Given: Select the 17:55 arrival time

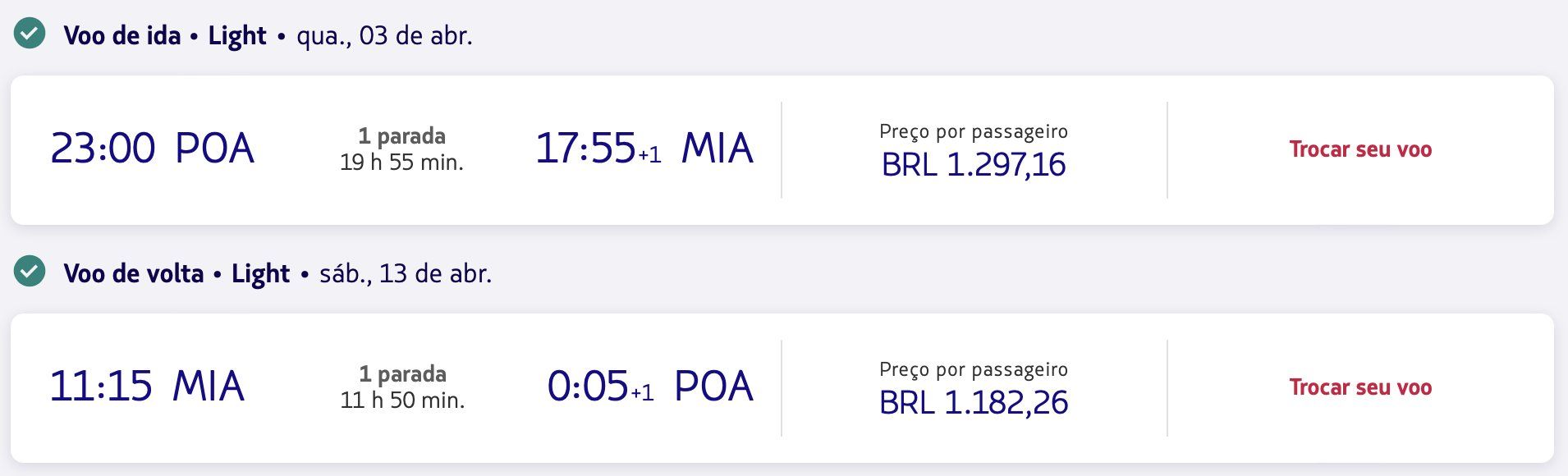Looking at the screenshot, I should click(586, 149).
